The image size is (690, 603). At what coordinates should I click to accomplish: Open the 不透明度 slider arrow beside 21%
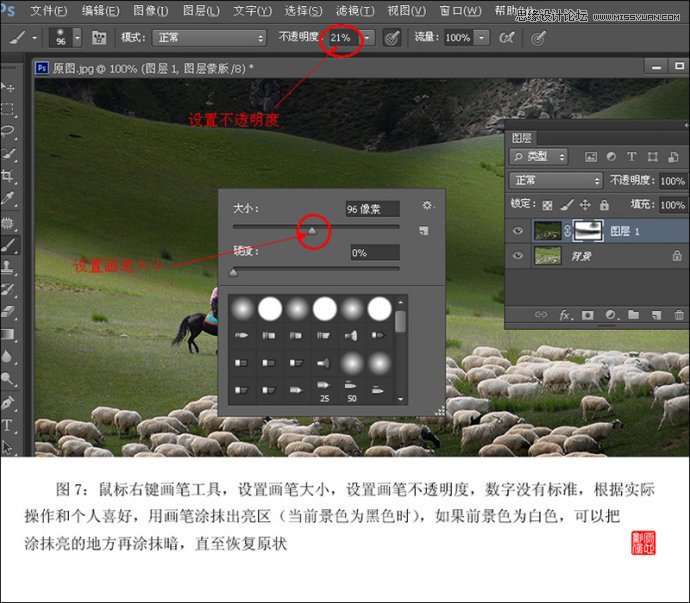[x=367, y=38]
